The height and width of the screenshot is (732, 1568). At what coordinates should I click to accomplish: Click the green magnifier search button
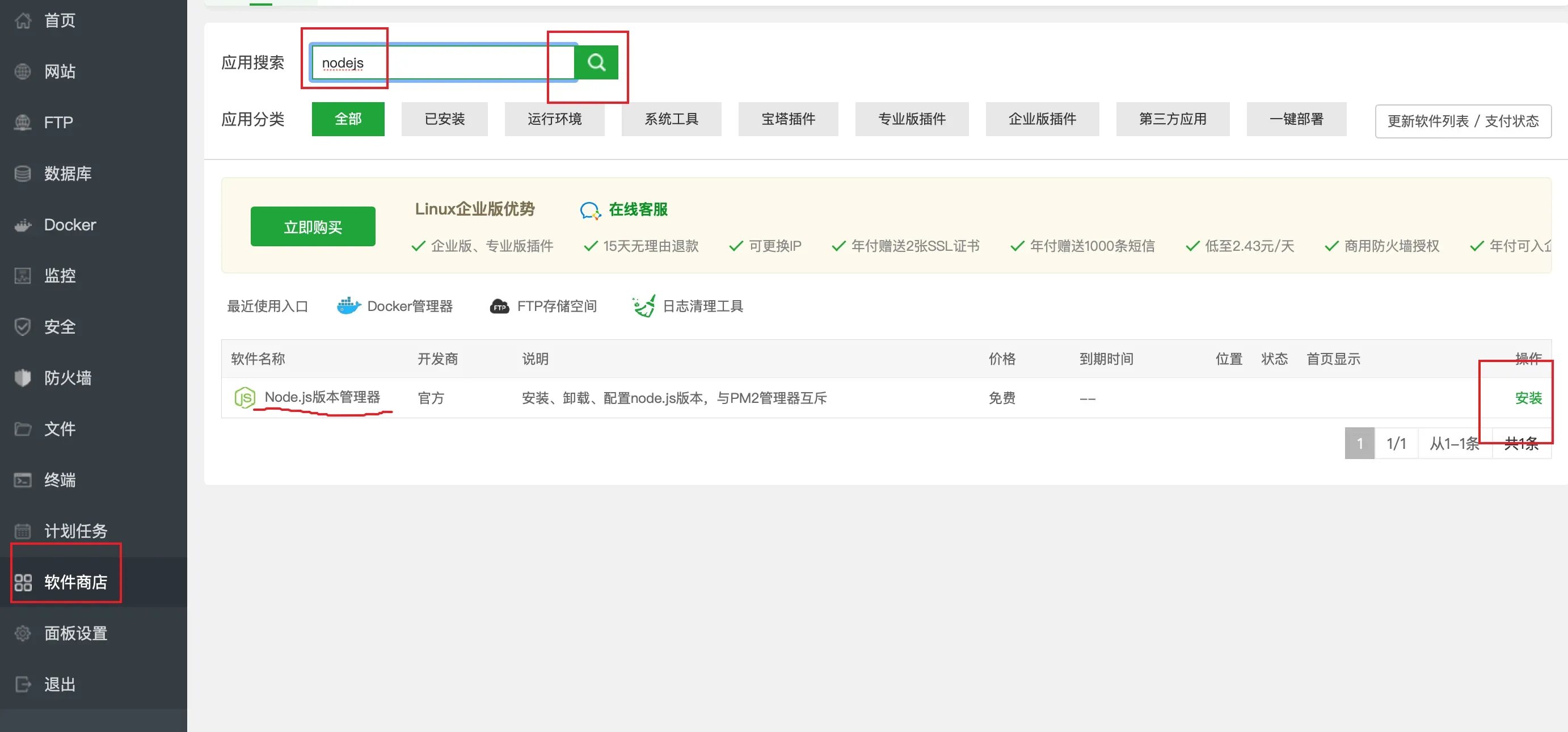click(x=596, y=62)
